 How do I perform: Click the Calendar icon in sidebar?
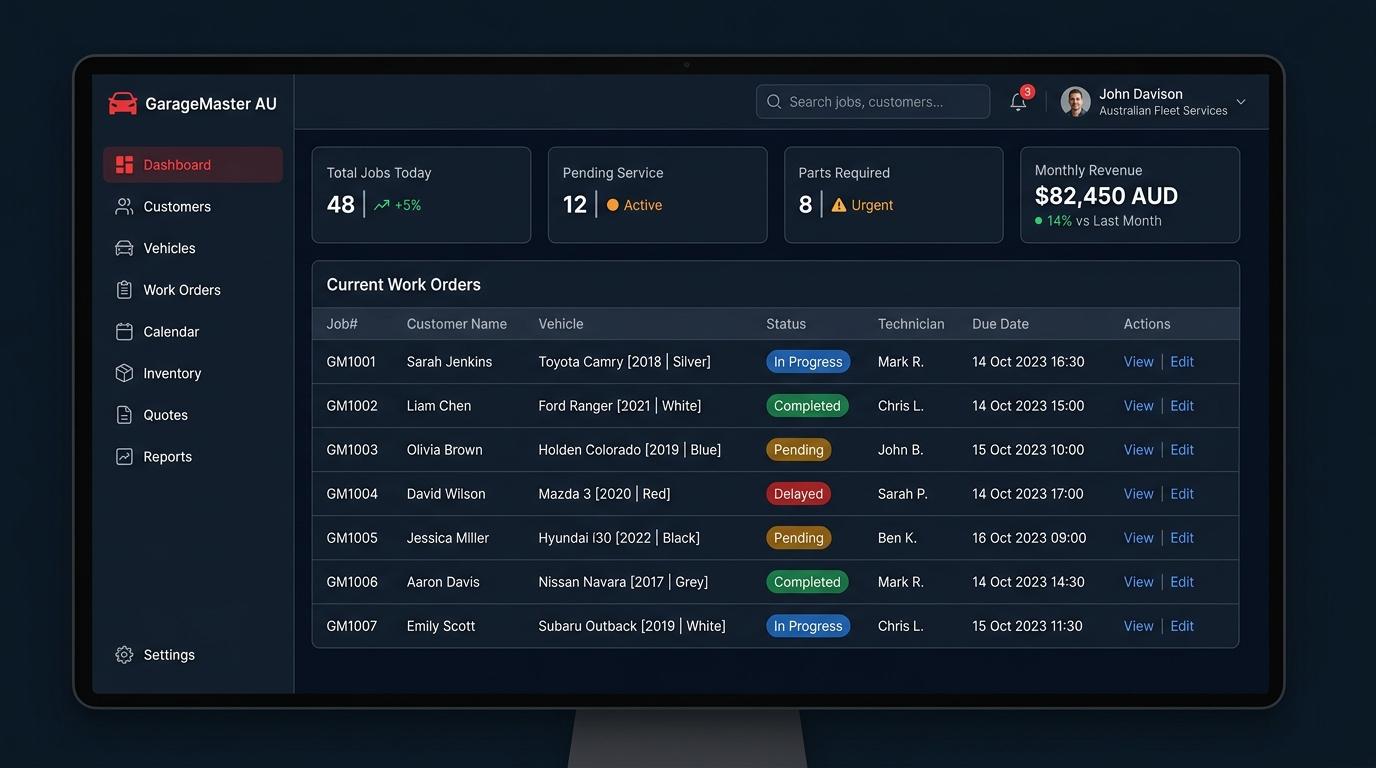(124, 331)
